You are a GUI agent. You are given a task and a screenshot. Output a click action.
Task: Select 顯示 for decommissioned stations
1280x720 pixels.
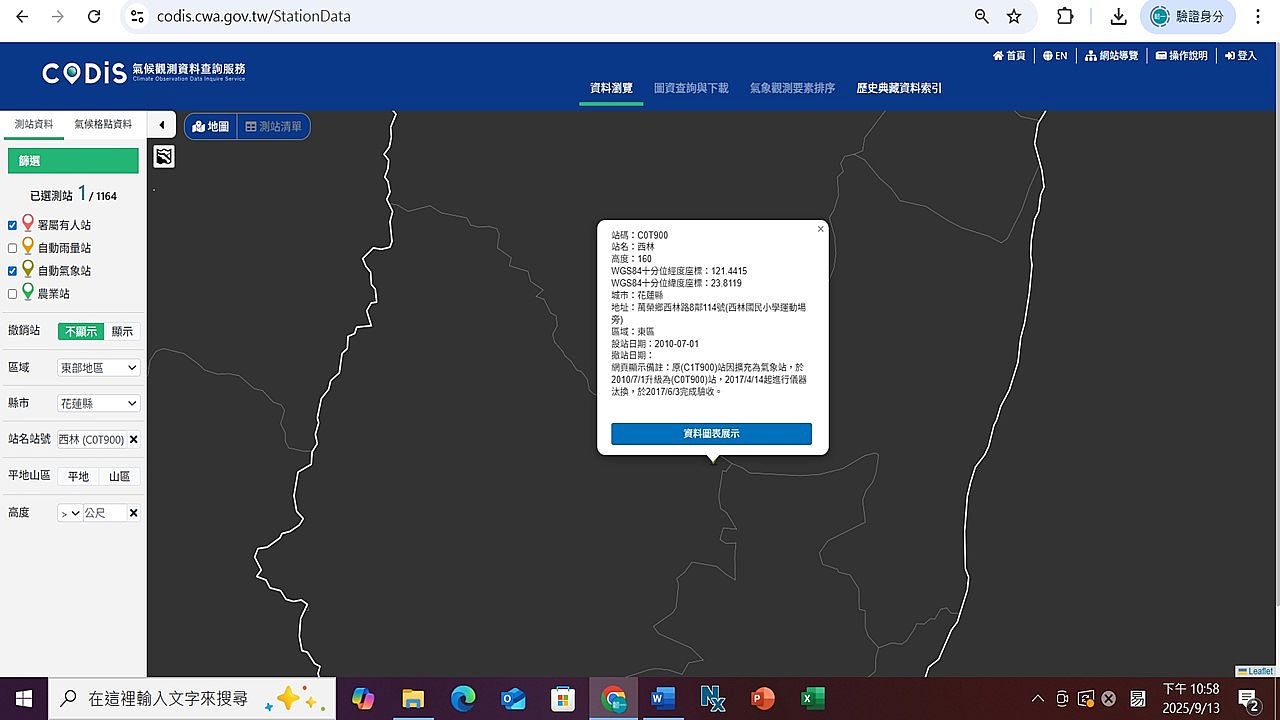122,331
